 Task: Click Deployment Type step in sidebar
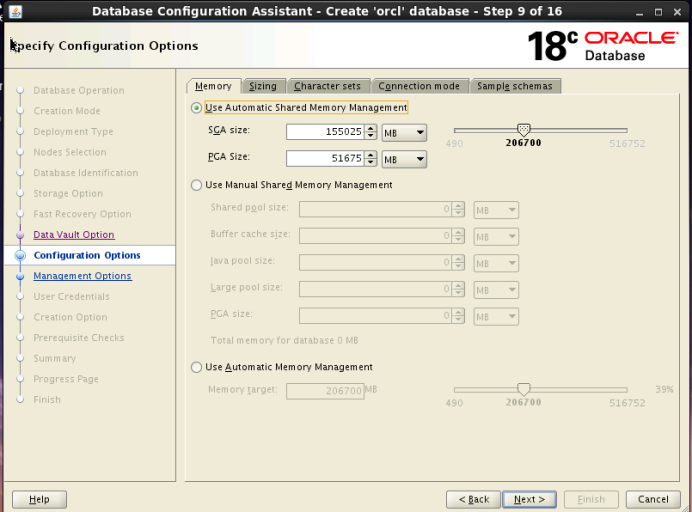click(73, 132)
